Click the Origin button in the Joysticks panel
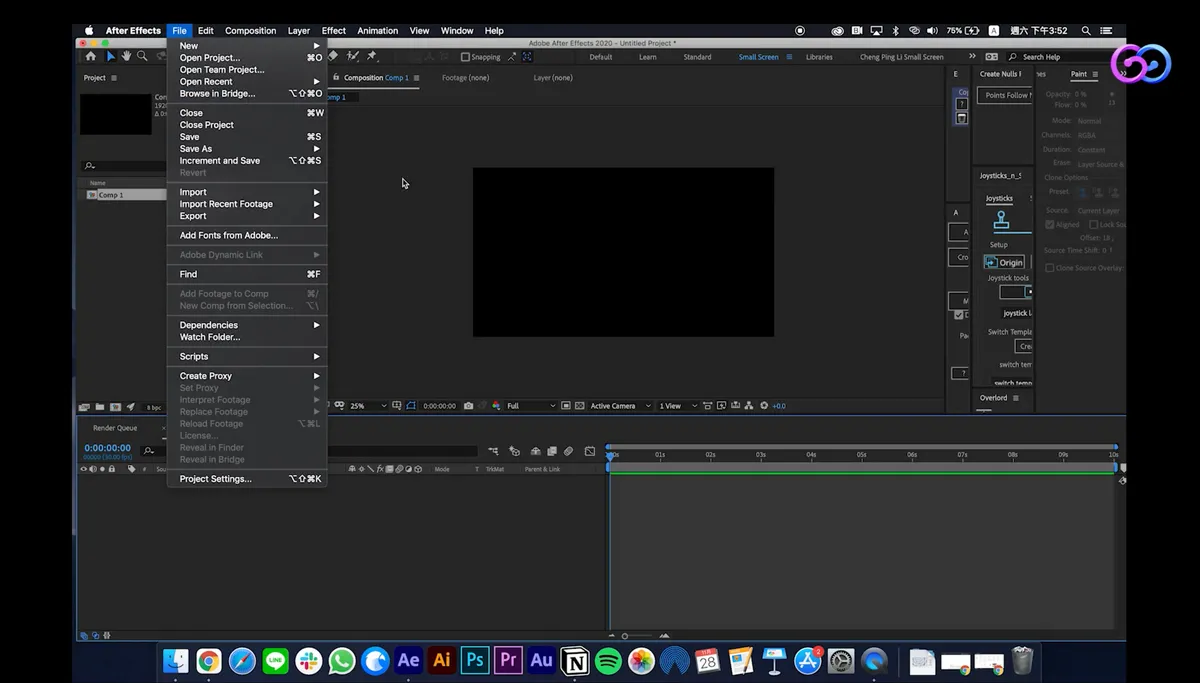This screenshot has height=683, width=1200. pos(1005,262)
